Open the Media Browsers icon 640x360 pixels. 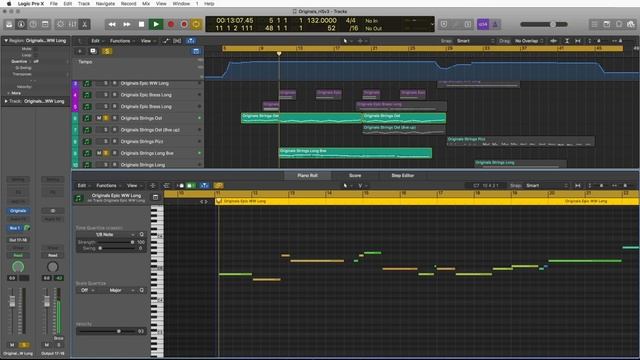pyautogui.click(x=631, y=24)
